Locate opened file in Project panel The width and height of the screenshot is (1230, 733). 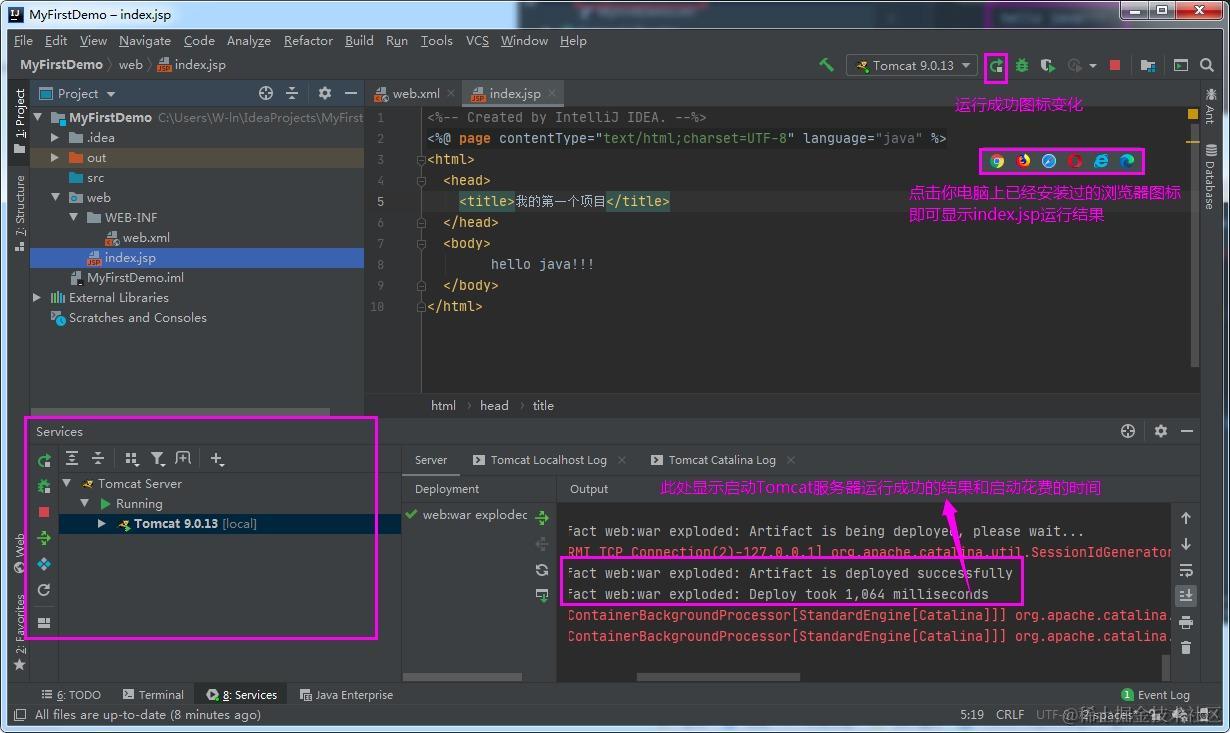coord(266,93)
